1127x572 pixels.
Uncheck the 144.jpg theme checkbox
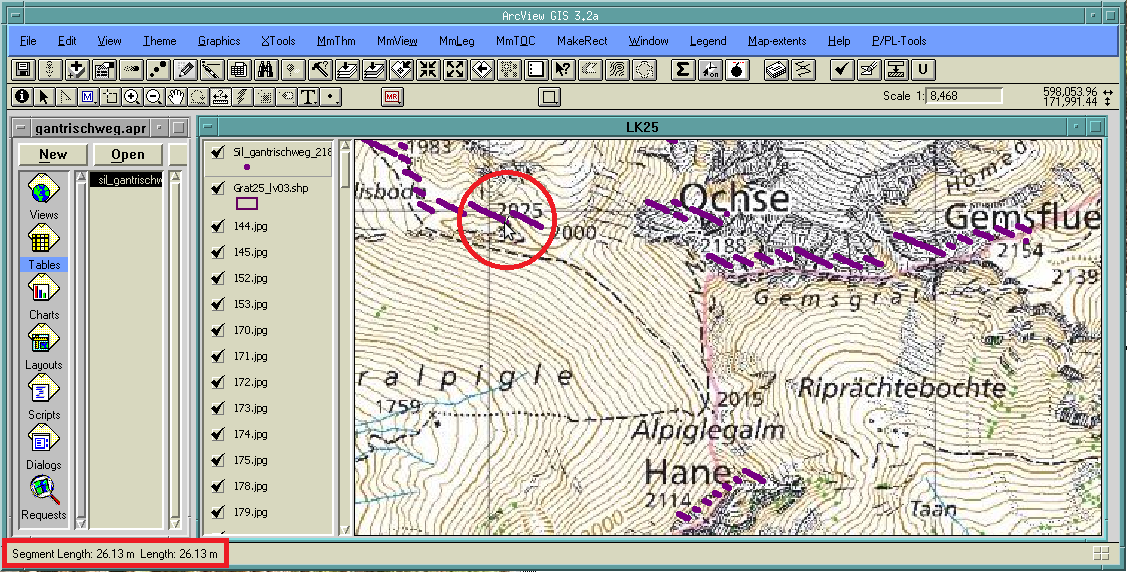tap(217, 226)
